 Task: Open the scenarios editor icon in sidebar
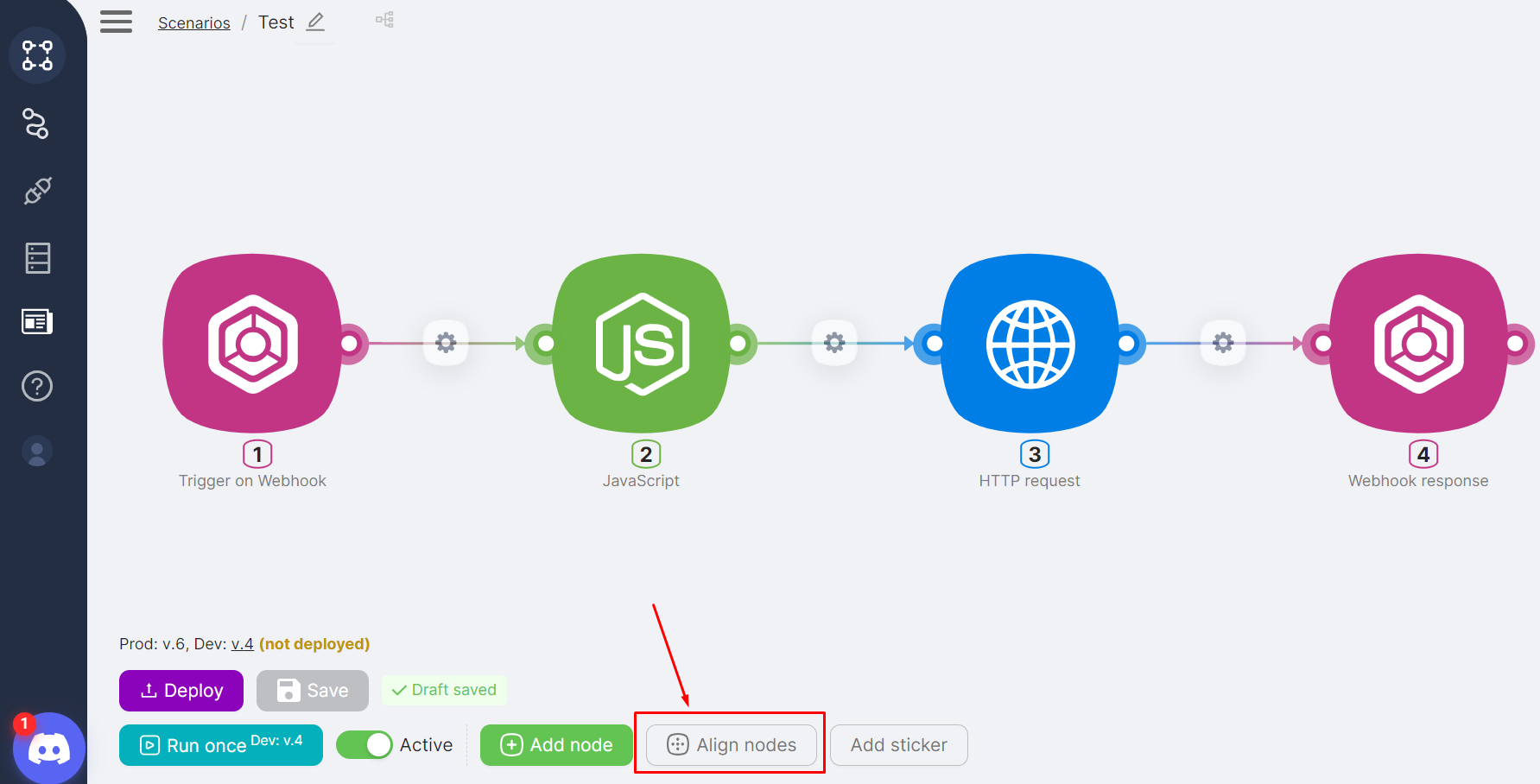click(x=37, y=55)
